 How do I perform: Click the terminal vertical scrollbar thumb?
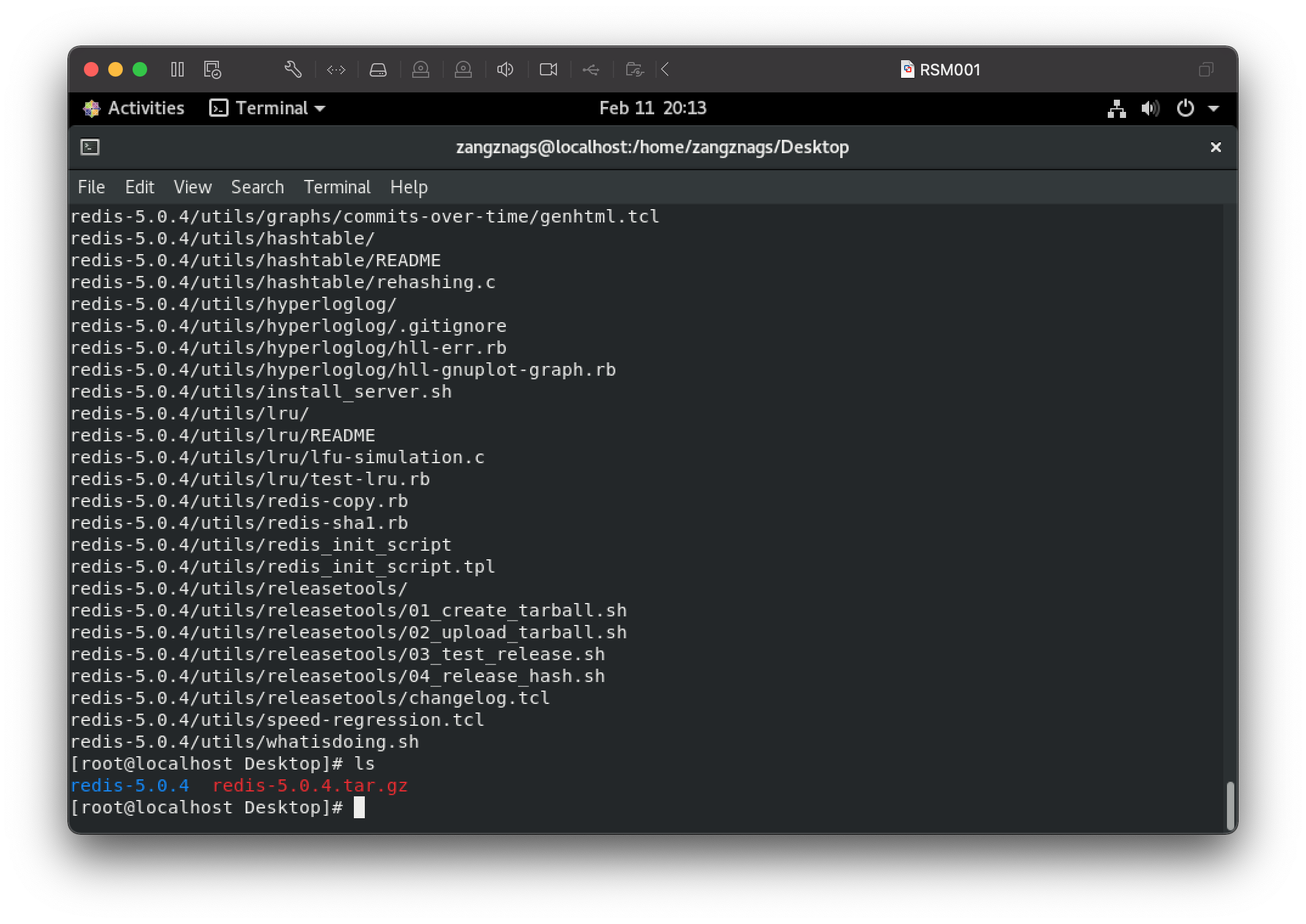(1230, 805)
